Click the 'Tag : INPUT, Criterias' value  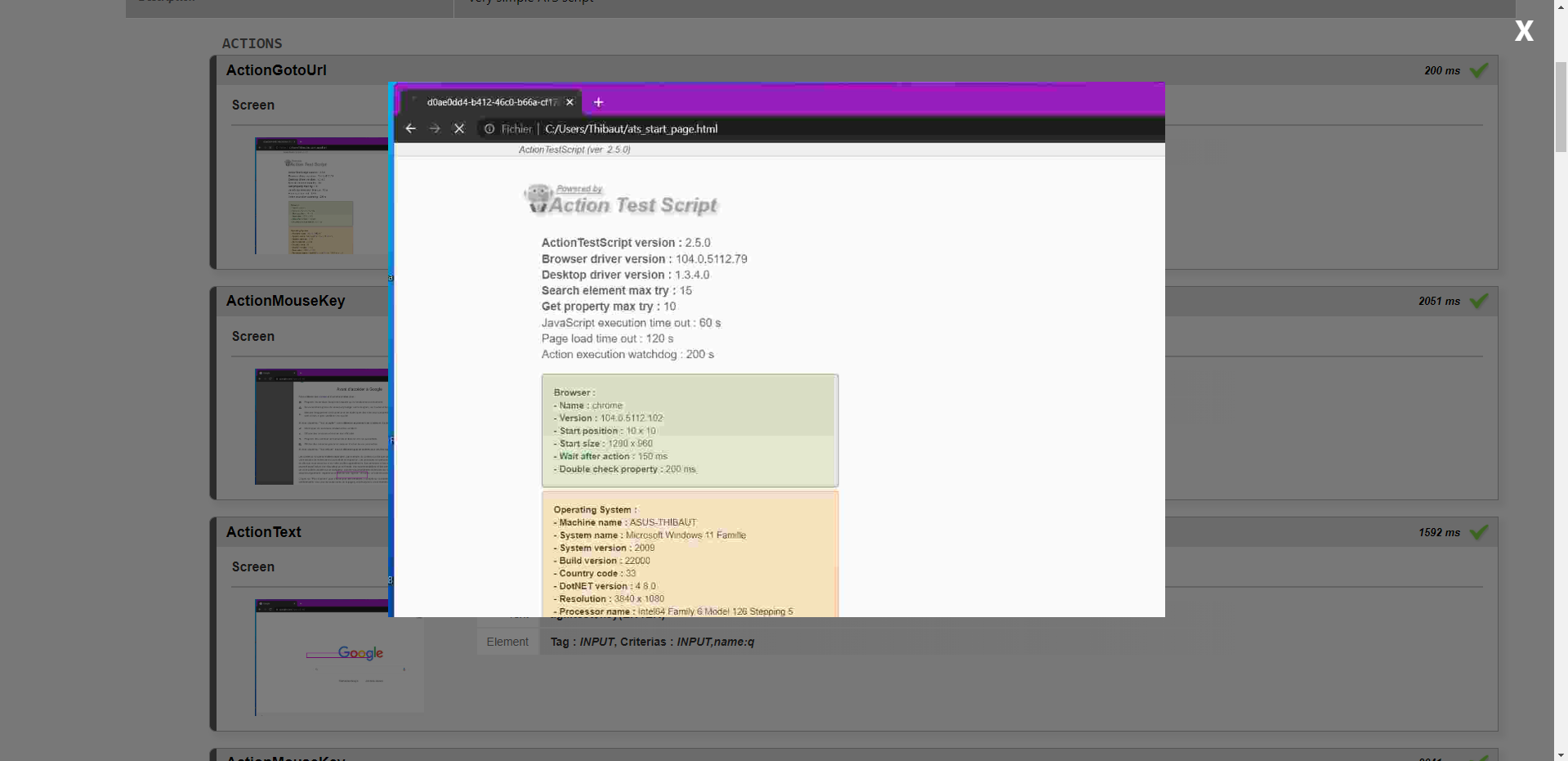[x=652, y=642]
